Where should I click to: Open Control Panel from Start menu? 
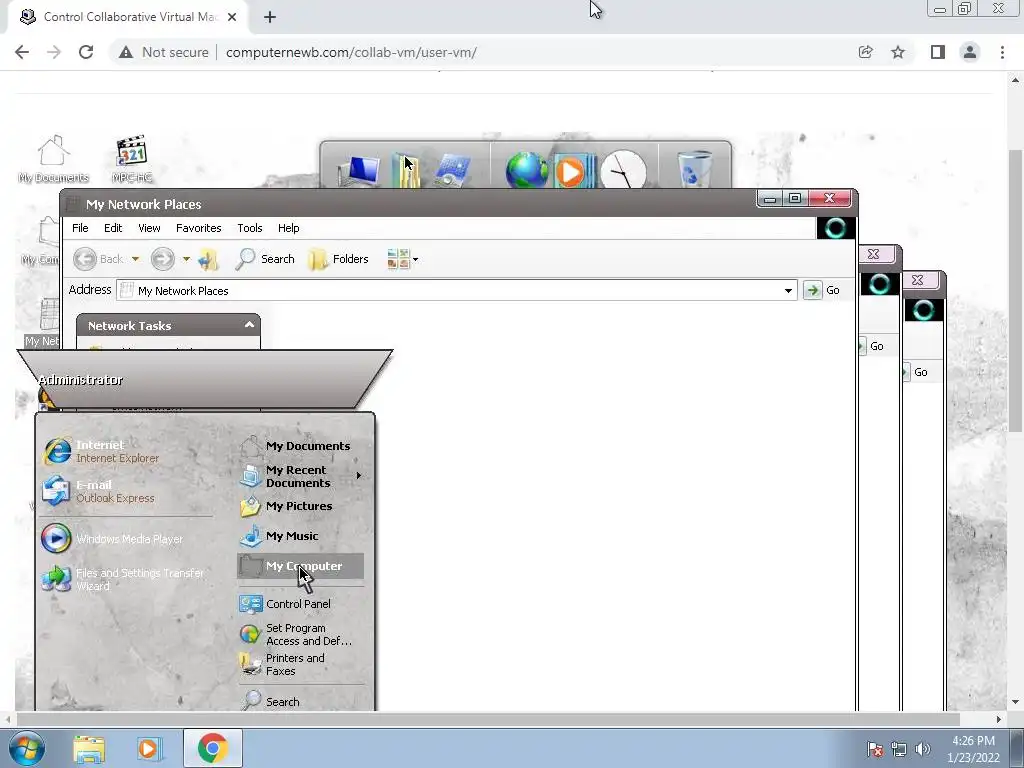point(285,604)
